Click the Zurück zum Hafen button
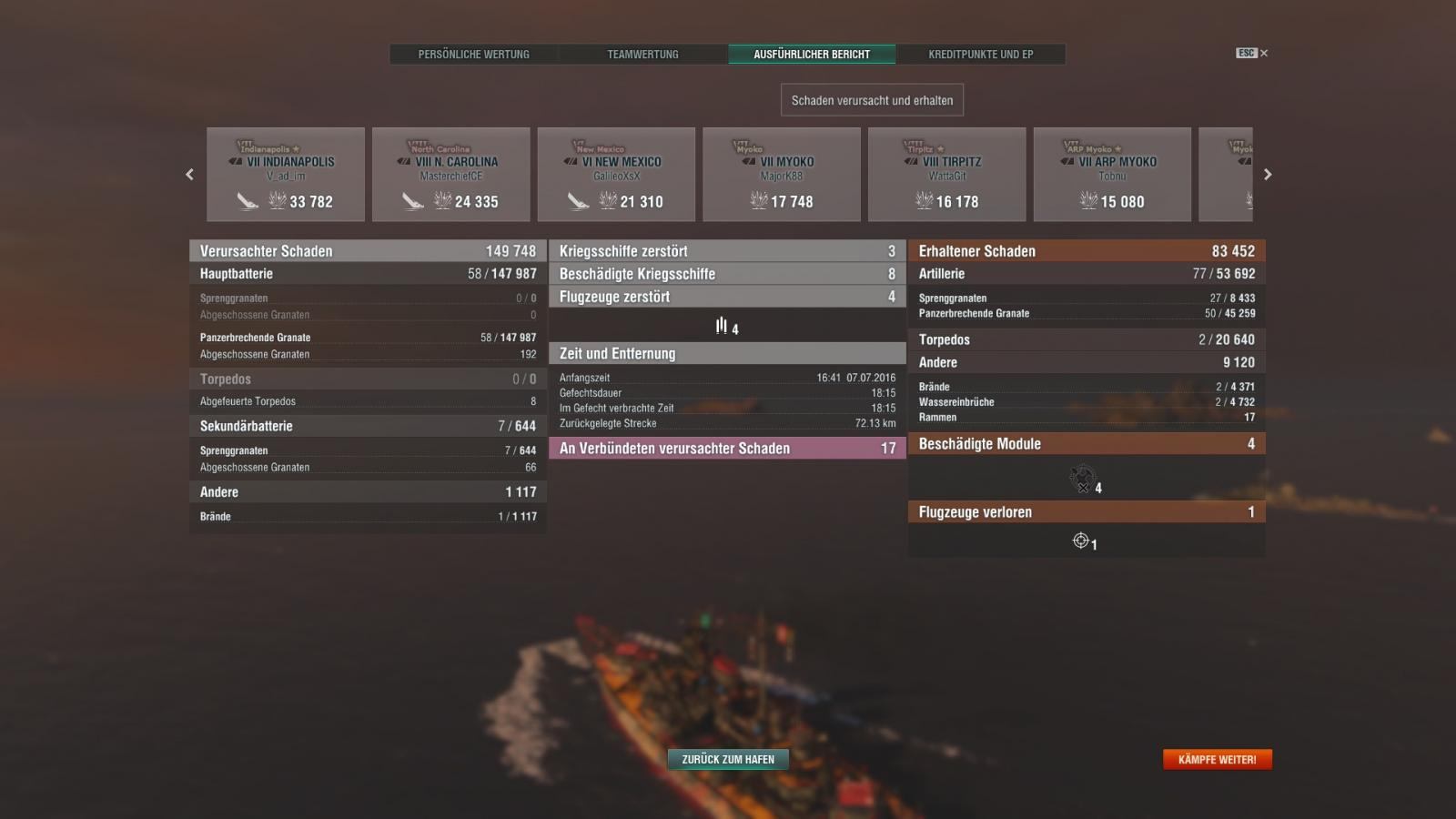The image size is (1456, 819). pos(728,759)
